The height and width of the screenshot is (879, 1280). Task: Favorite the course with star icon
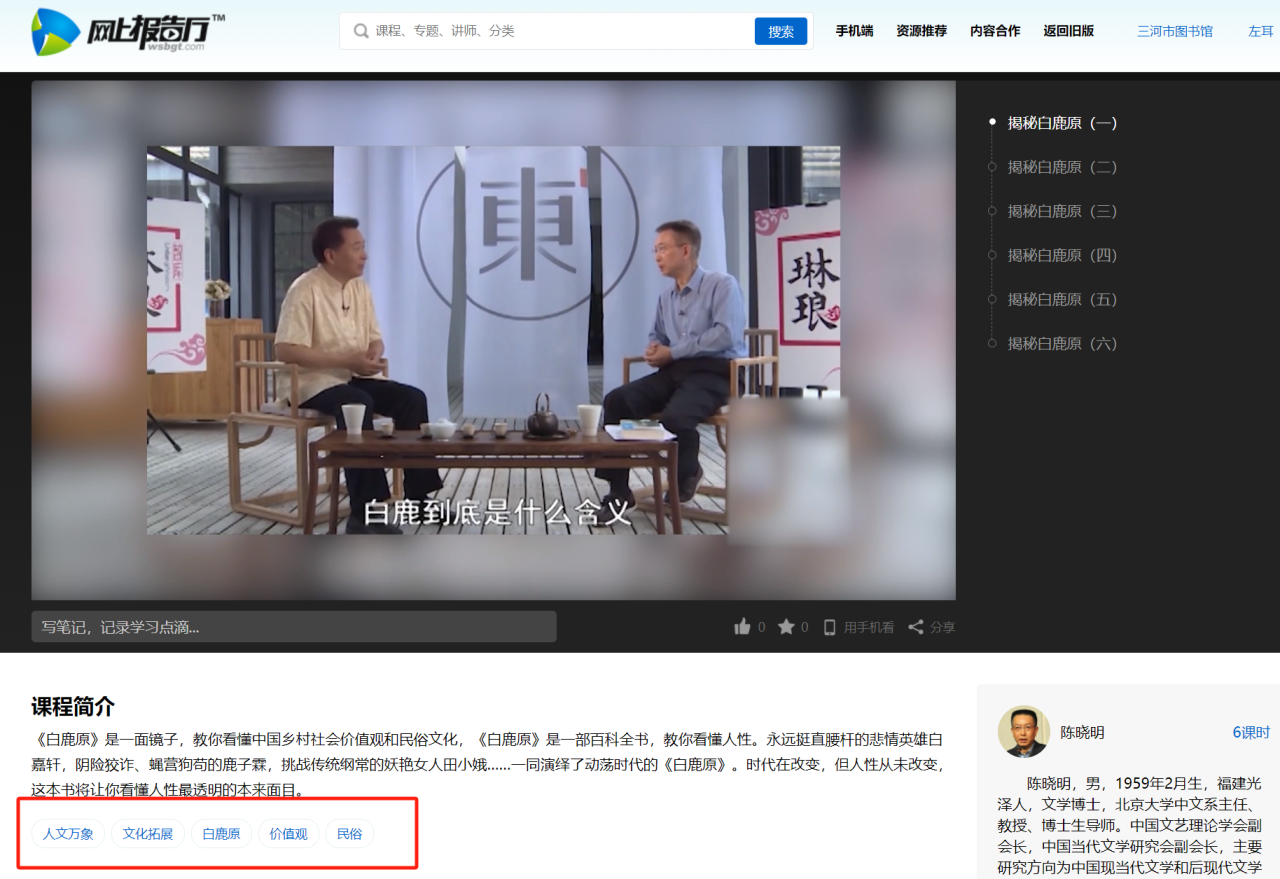pos(786,627)
